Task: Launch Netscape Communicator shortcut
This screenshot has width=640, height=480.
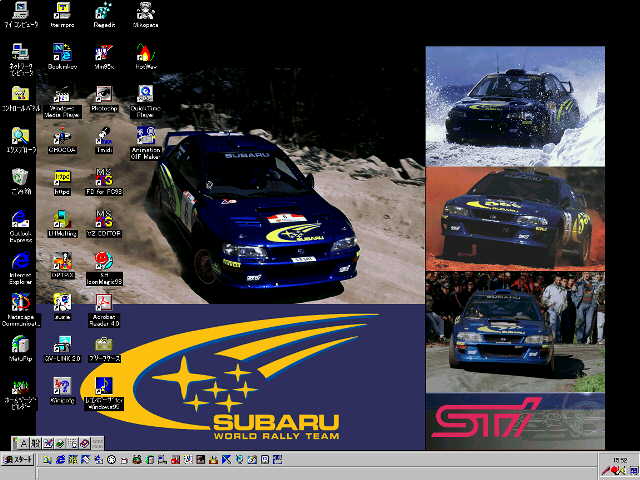Action: tap(19, 302)
